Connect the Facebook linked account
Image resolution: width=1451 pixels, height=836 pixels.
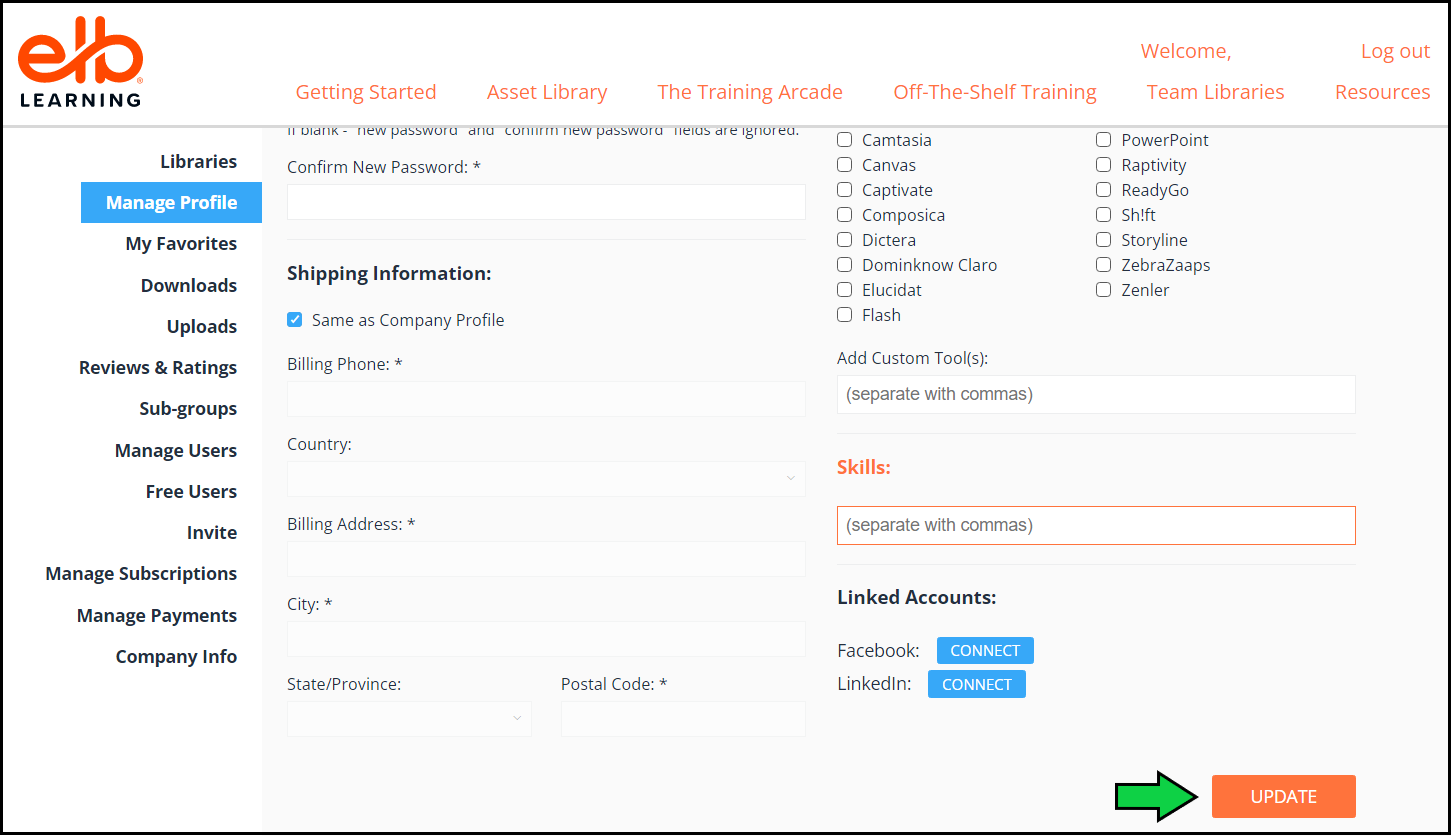click(984, 650)
